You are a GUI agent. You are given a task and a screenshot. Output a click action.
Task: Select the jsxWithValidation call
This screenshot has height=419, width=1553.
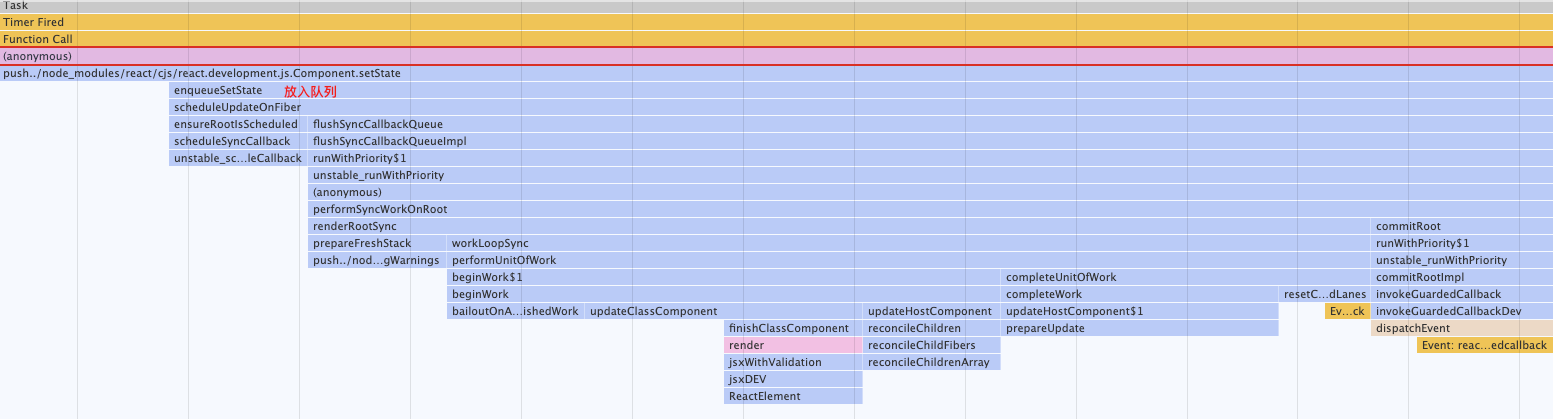point(776,362)
